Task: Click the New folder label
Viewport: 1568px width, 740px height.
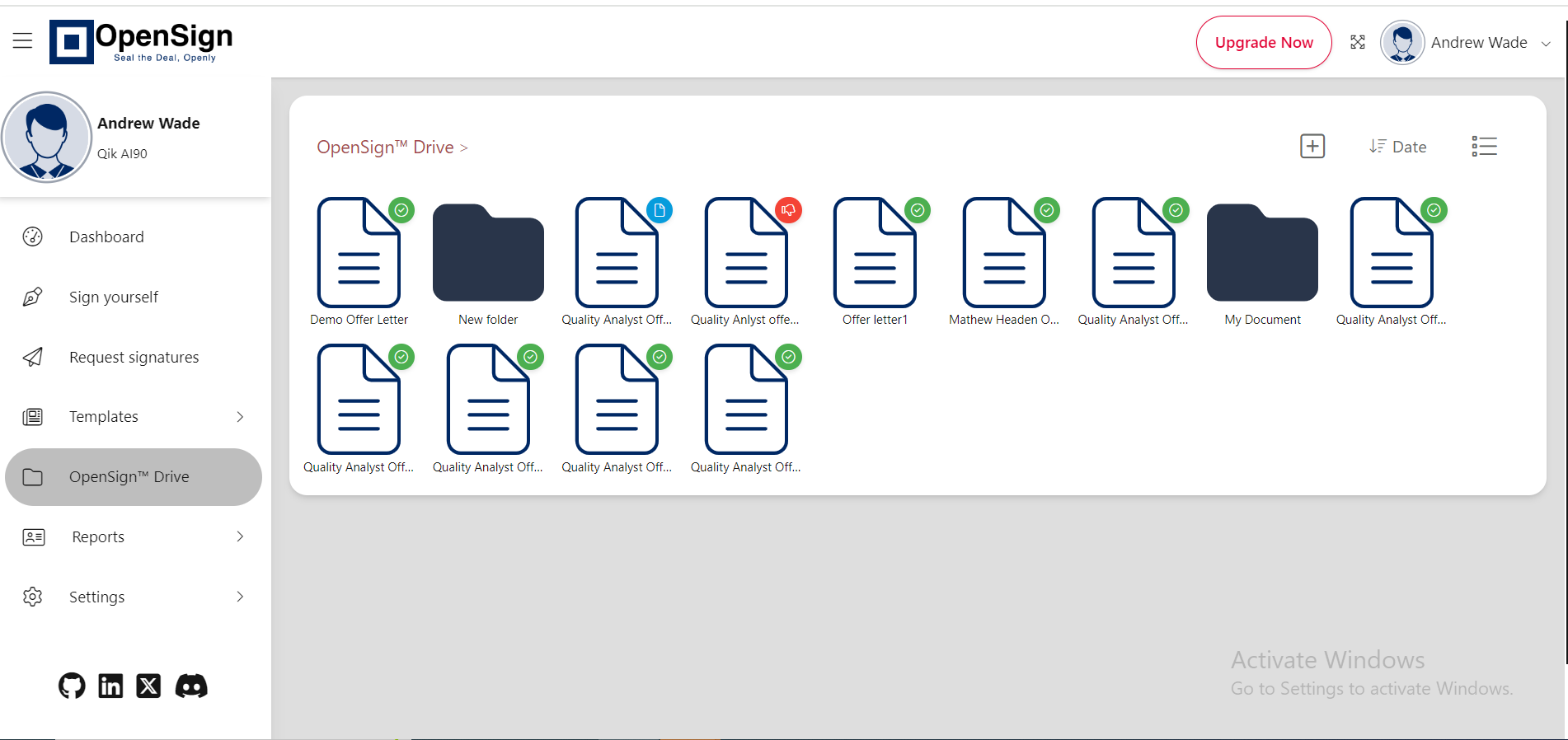Action: 488,320
